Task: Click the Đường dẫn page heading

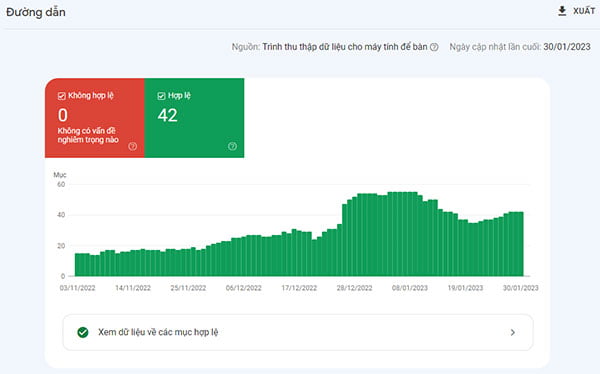Action: 36,12
